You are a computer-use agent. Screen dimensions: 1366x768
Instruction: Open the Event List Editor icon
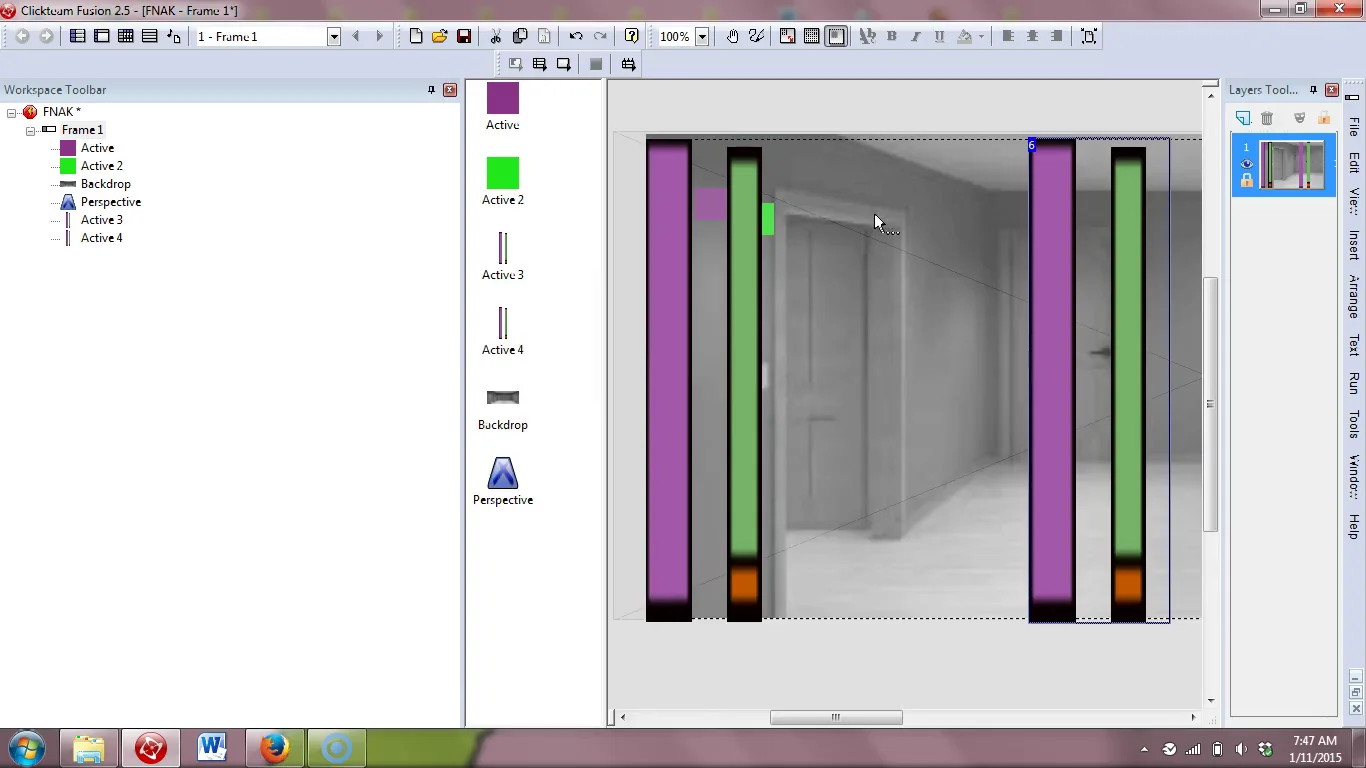[x=150, y=36]
